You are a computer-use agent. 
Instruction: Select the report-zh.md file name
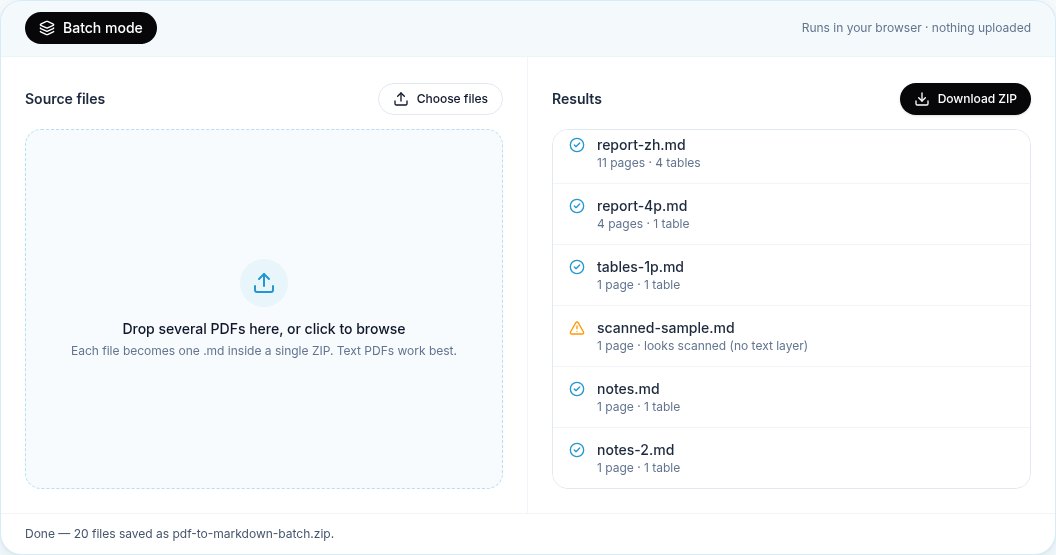[641, 145]
